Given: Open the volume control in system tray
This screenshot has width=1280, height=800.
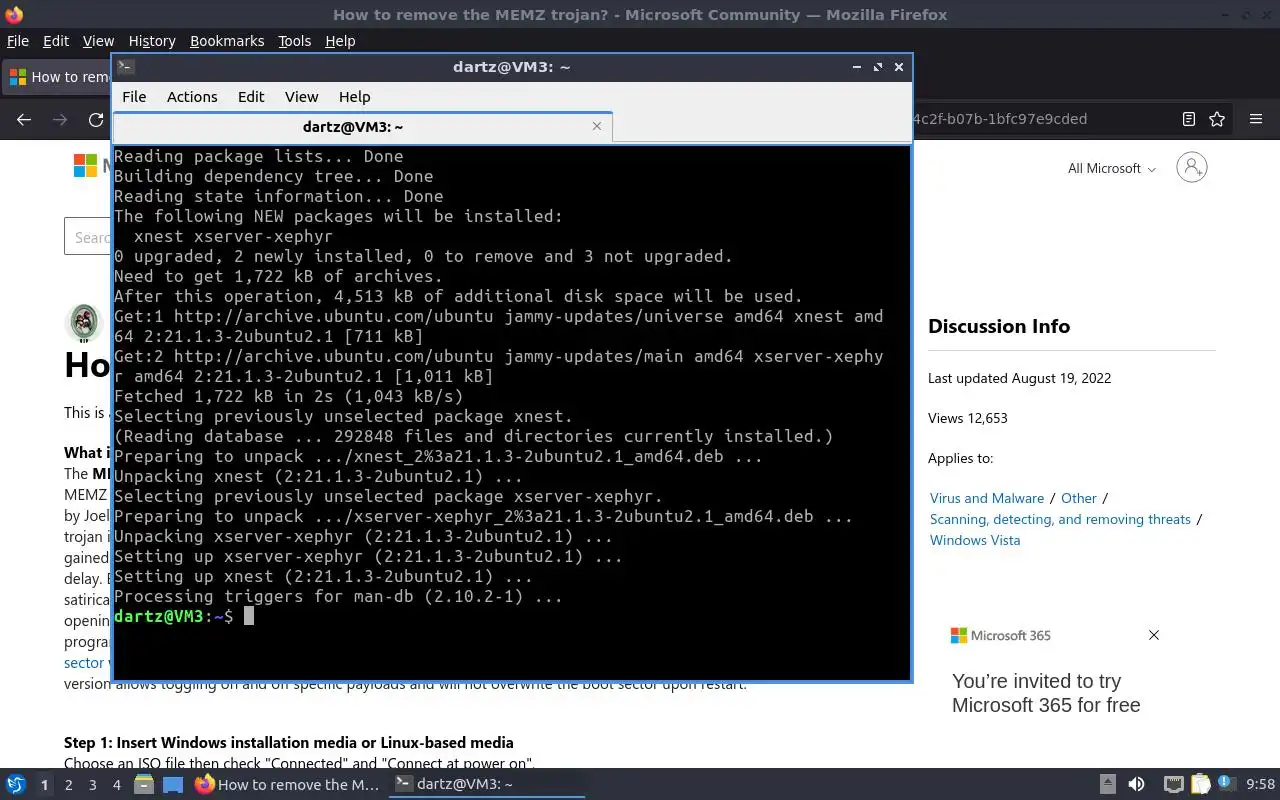Looking at the screenshot, I should [x=1136, y=784].
